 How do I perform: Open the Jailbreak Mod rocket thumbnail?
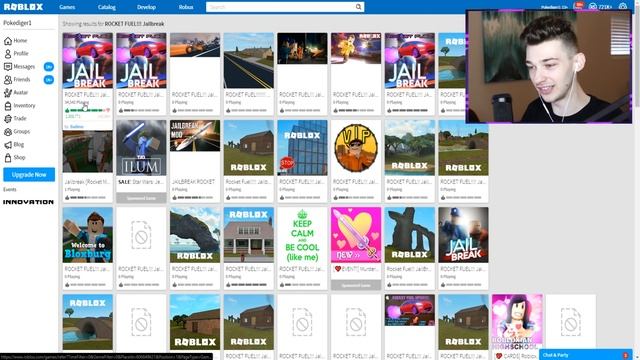click(195, 136)
